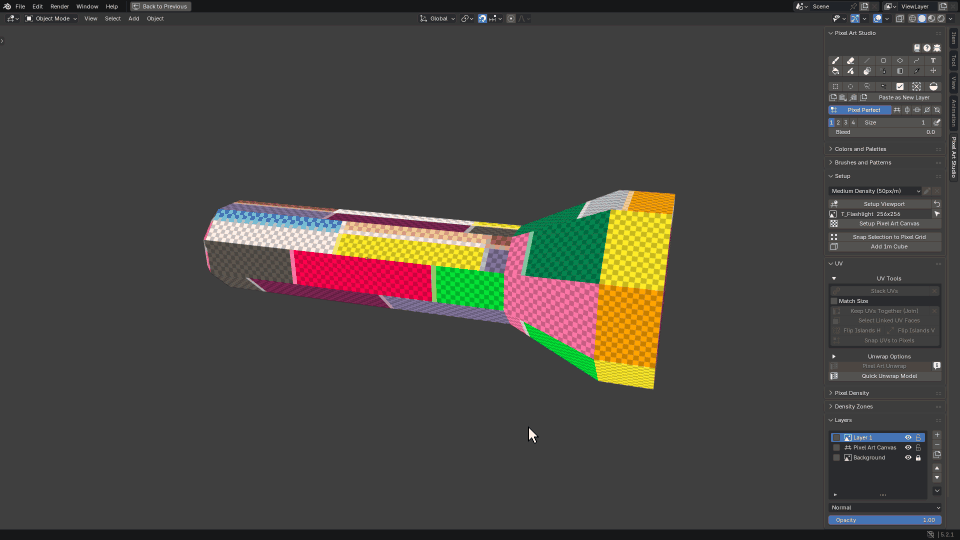Click the Blender logo icon
Viewport: 960px width, 540px height.
7,6
